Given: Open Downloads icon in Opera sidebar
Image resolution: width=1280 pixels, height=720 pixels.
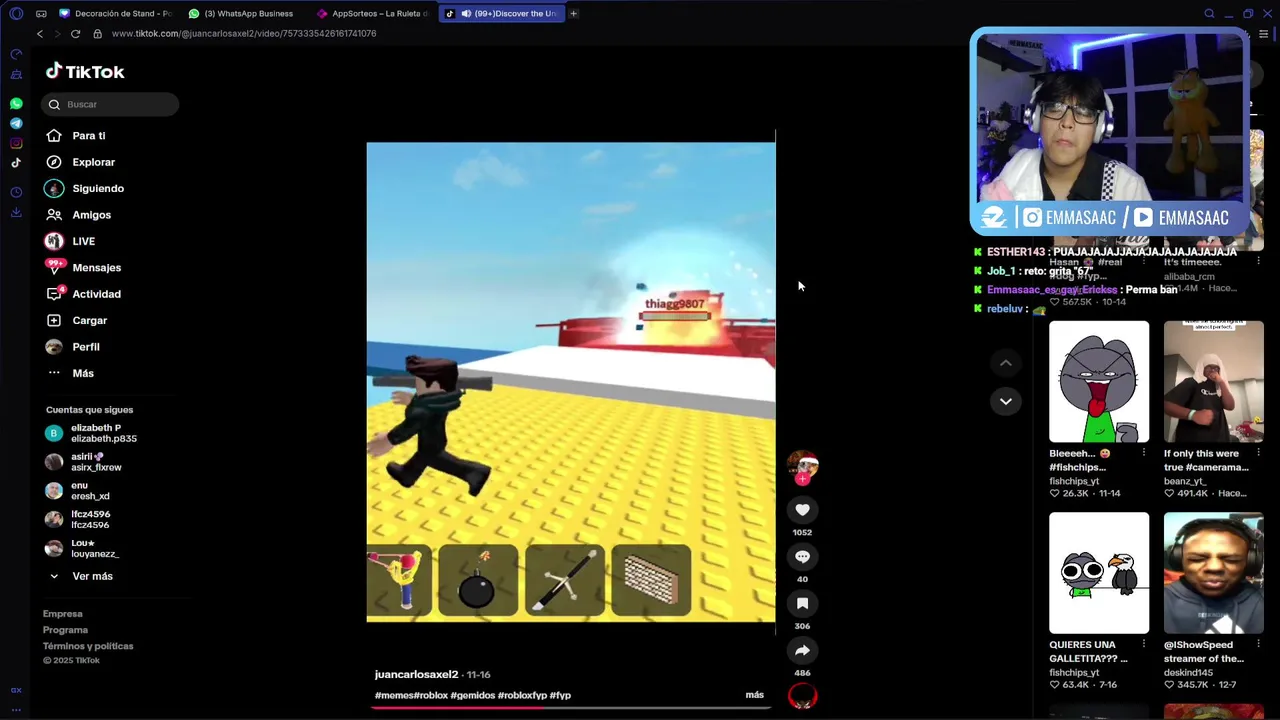Looking at the screenshot, I should pos(16,212).
